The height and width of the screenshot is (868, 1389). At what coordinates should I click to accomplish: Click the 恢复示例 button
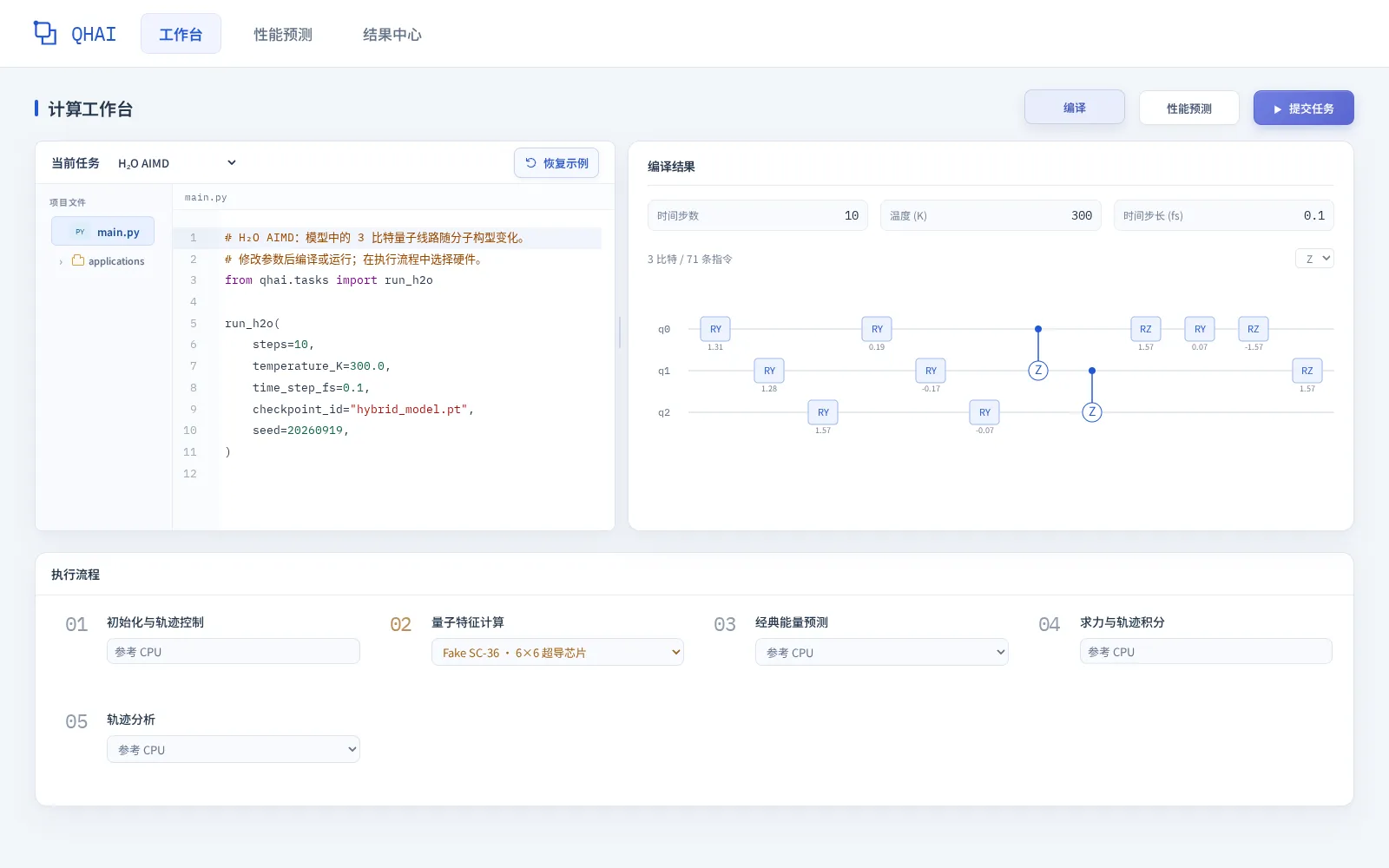coord(556,163)
